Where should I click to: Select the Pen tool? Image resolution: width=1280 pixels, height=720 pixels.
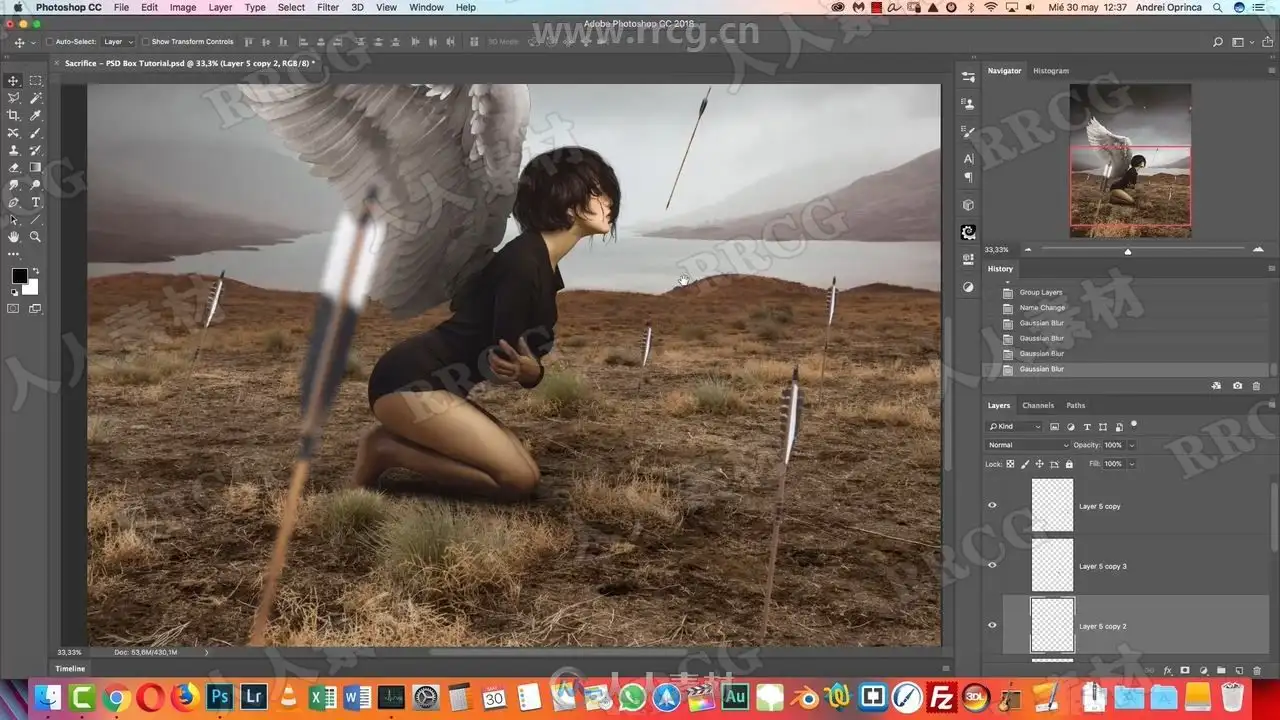[13, 202]
